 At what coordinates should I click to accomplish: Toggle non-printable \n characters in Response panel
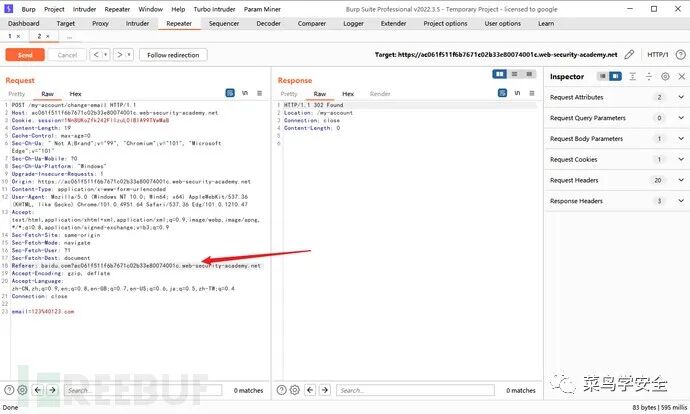point(518,93)
